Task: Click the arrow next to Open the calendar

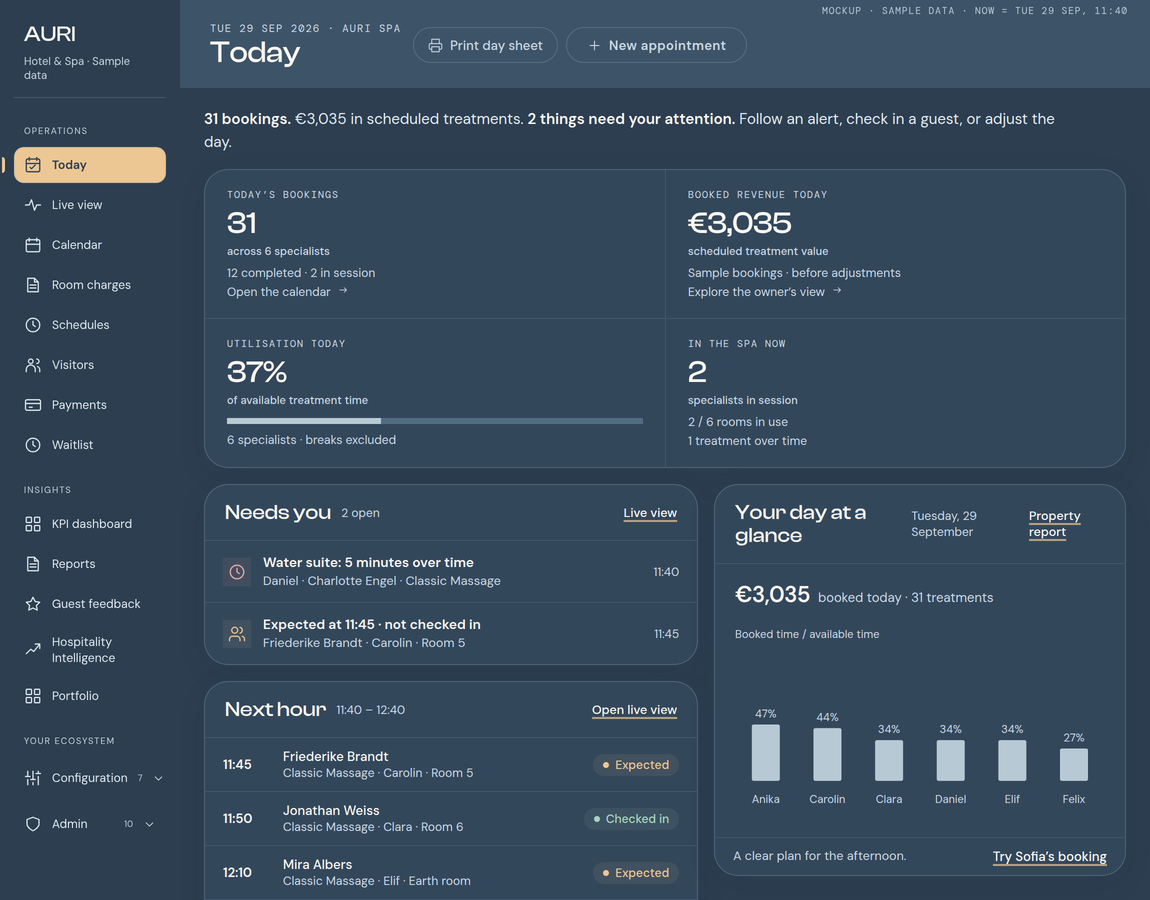Action: click(x=343, y=290)
